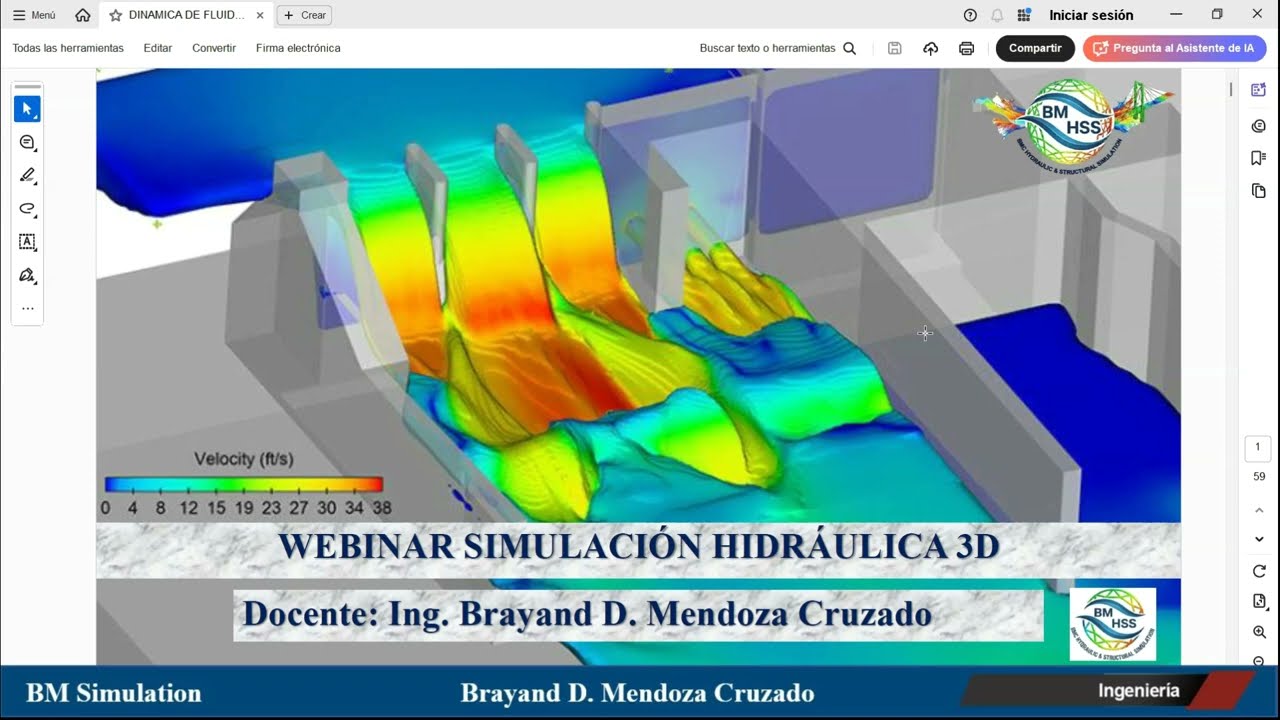Go to next page down chevron
The image size is (1280, 720).
1259,539
